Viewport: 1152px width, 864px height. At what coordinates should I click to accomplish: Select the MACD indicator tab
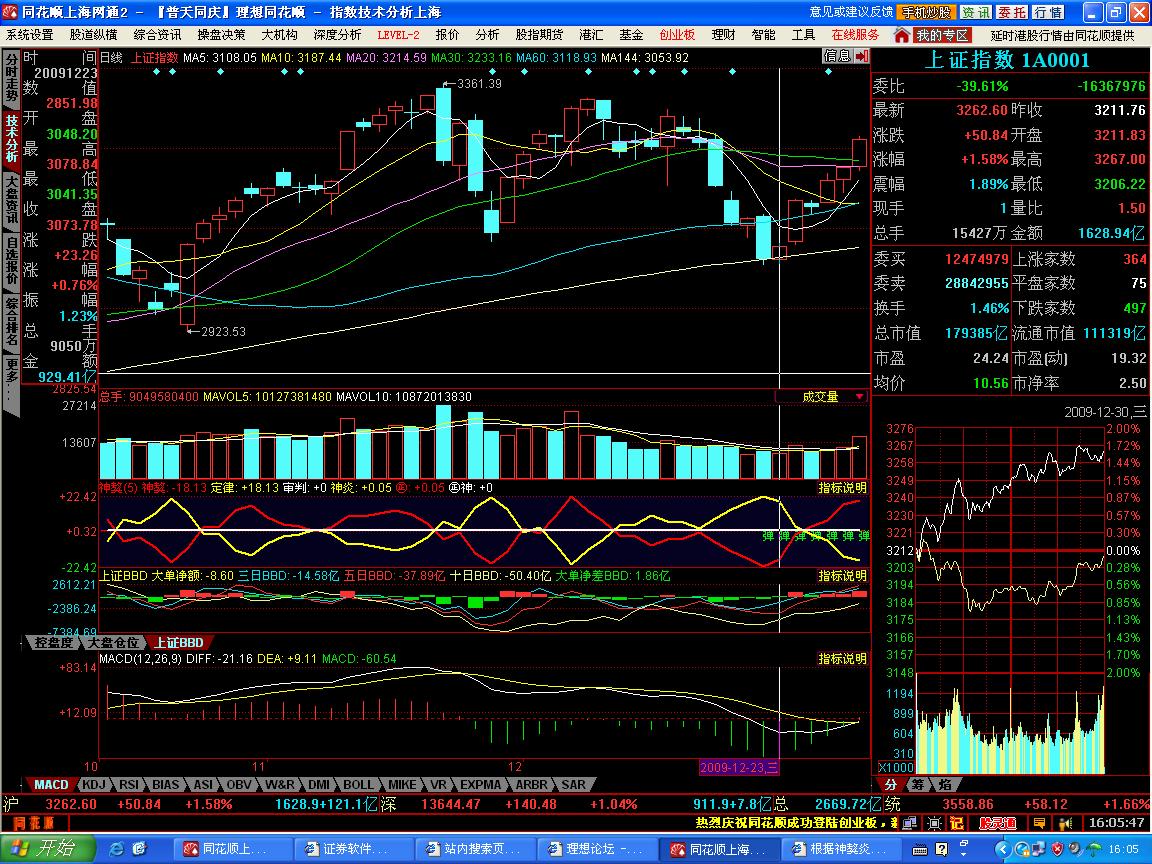[x=51, y=785]
